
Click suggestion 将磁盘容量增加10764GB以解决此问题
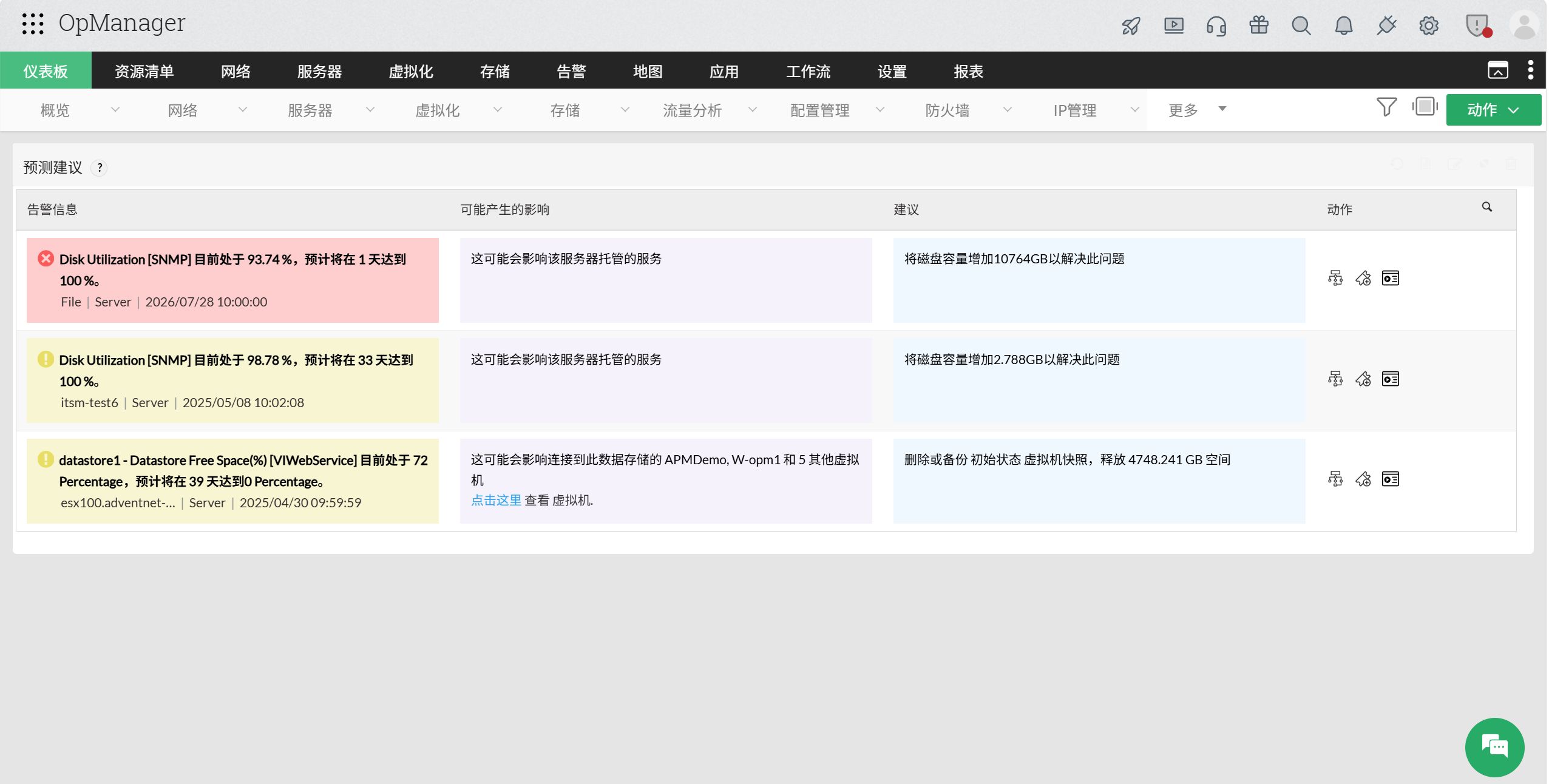(x=1014, y=259)
